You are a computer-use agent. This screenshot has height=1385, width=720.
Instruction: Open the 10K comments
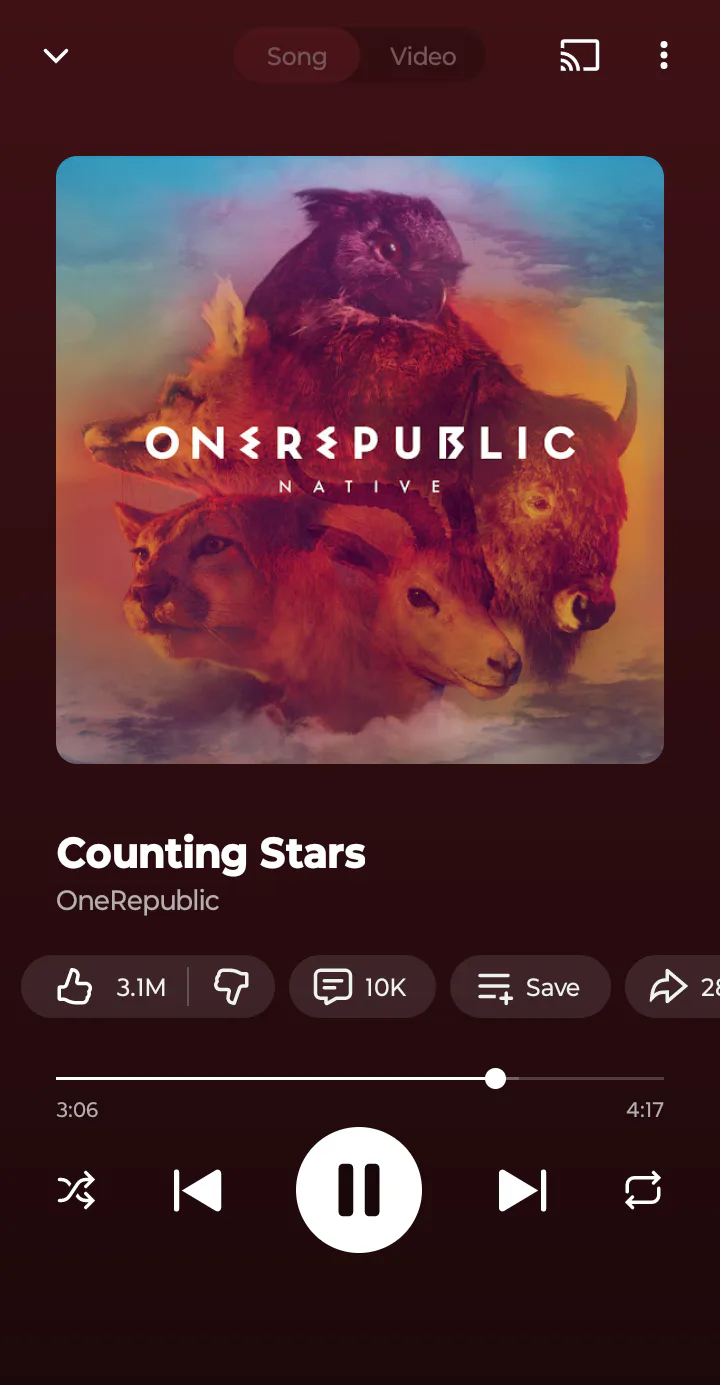click(362, 988)
